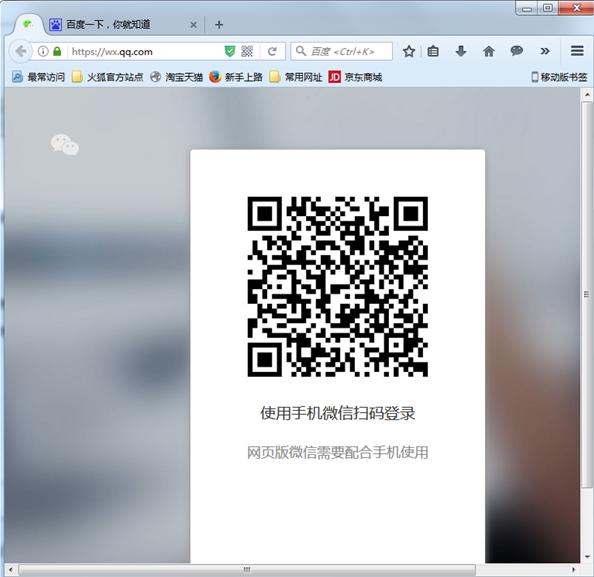Close the browser window
Image resolution: width=594 pixels, height=577 pixels.
576,8
